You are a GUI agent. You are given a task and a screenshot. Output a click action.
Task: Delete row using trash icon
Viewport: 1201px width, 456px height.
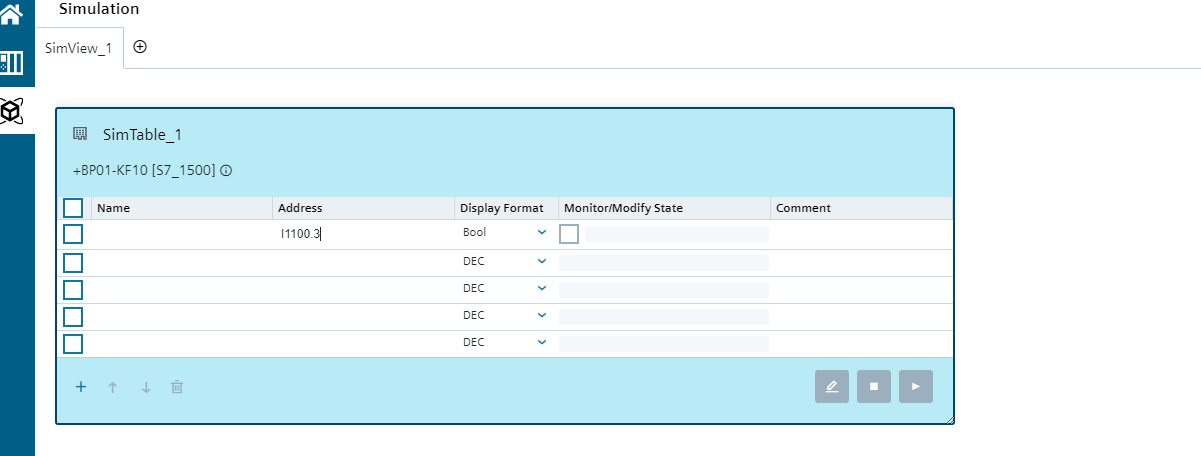click(x=177, y=387)
